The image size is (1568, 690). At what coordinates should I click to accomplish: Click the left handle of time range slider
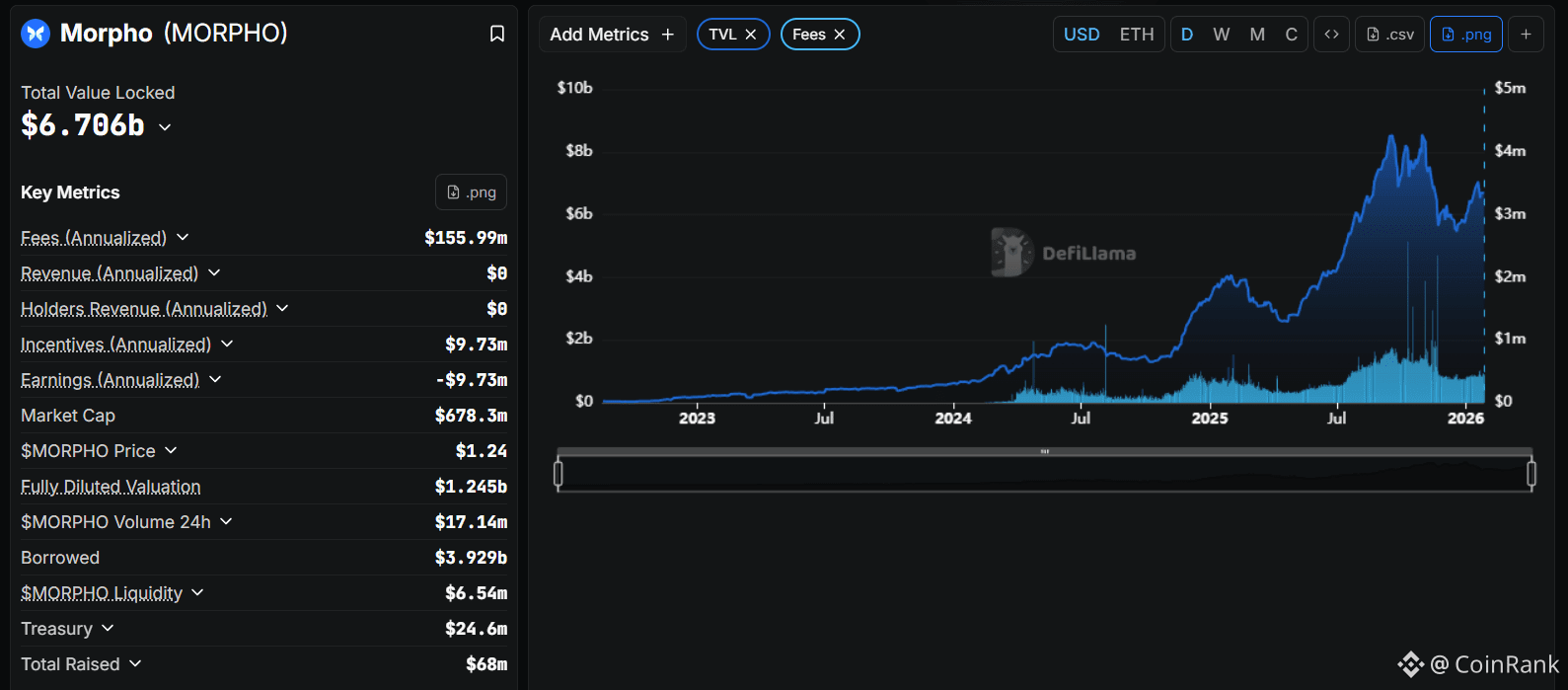click(x=559, y=474)
